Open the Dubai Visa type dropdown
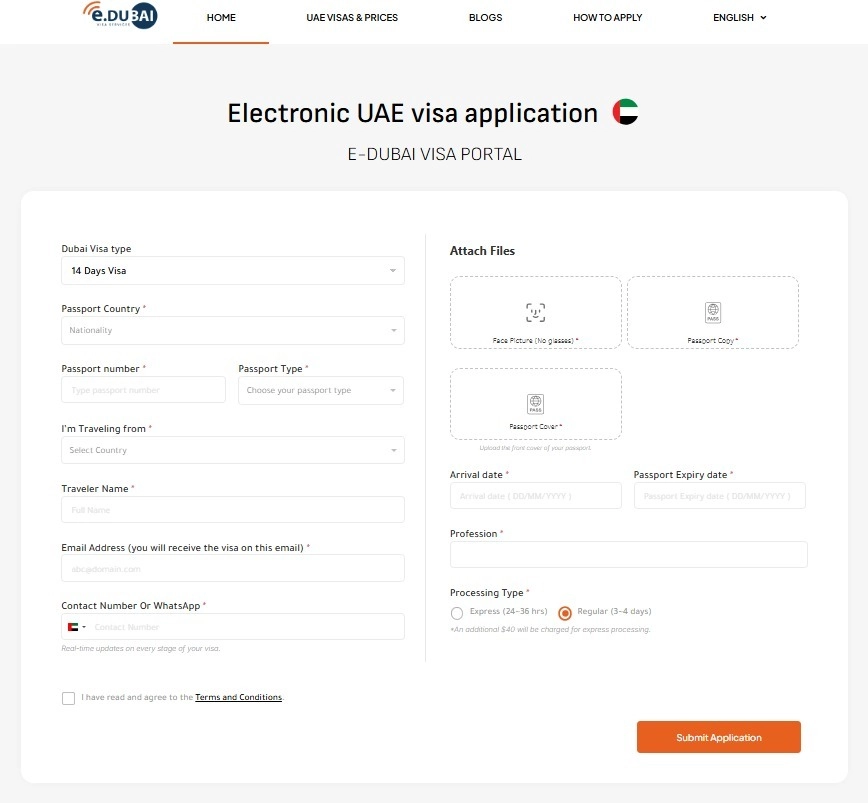Screen dimensions: 868x803 [232, 271]
